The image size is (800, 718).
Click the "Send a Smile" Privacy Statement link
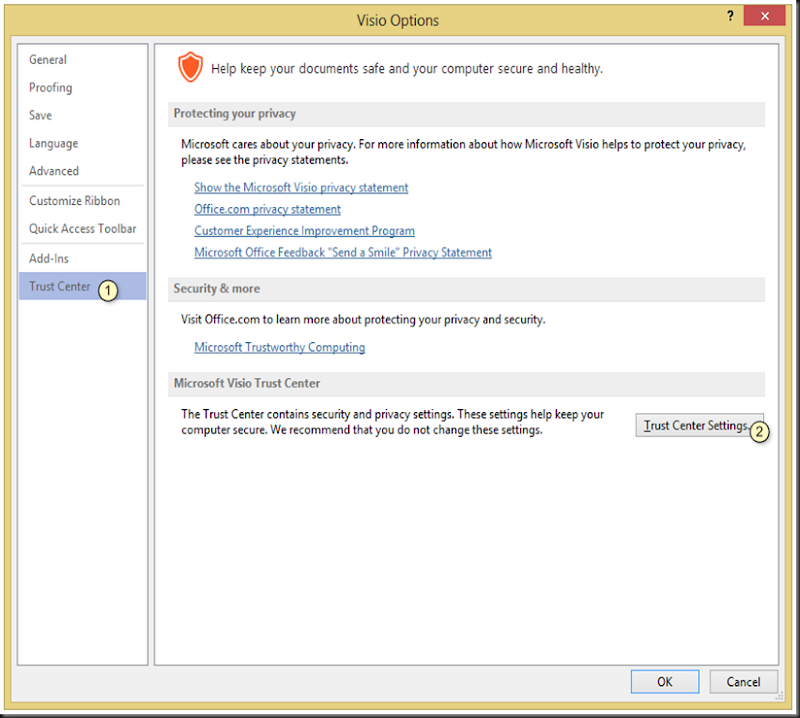(343, 252)
